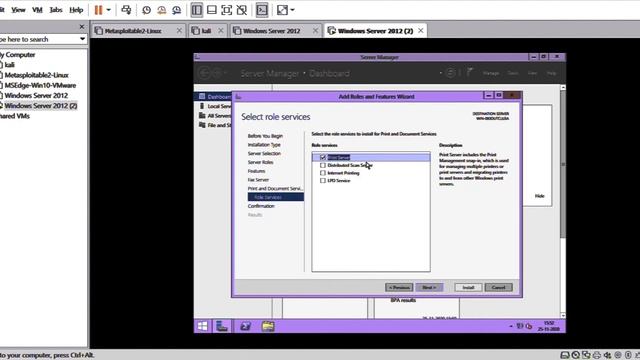
Task: Click the hard disk device icon in the VMware status bar
Action: coord(565,355)
